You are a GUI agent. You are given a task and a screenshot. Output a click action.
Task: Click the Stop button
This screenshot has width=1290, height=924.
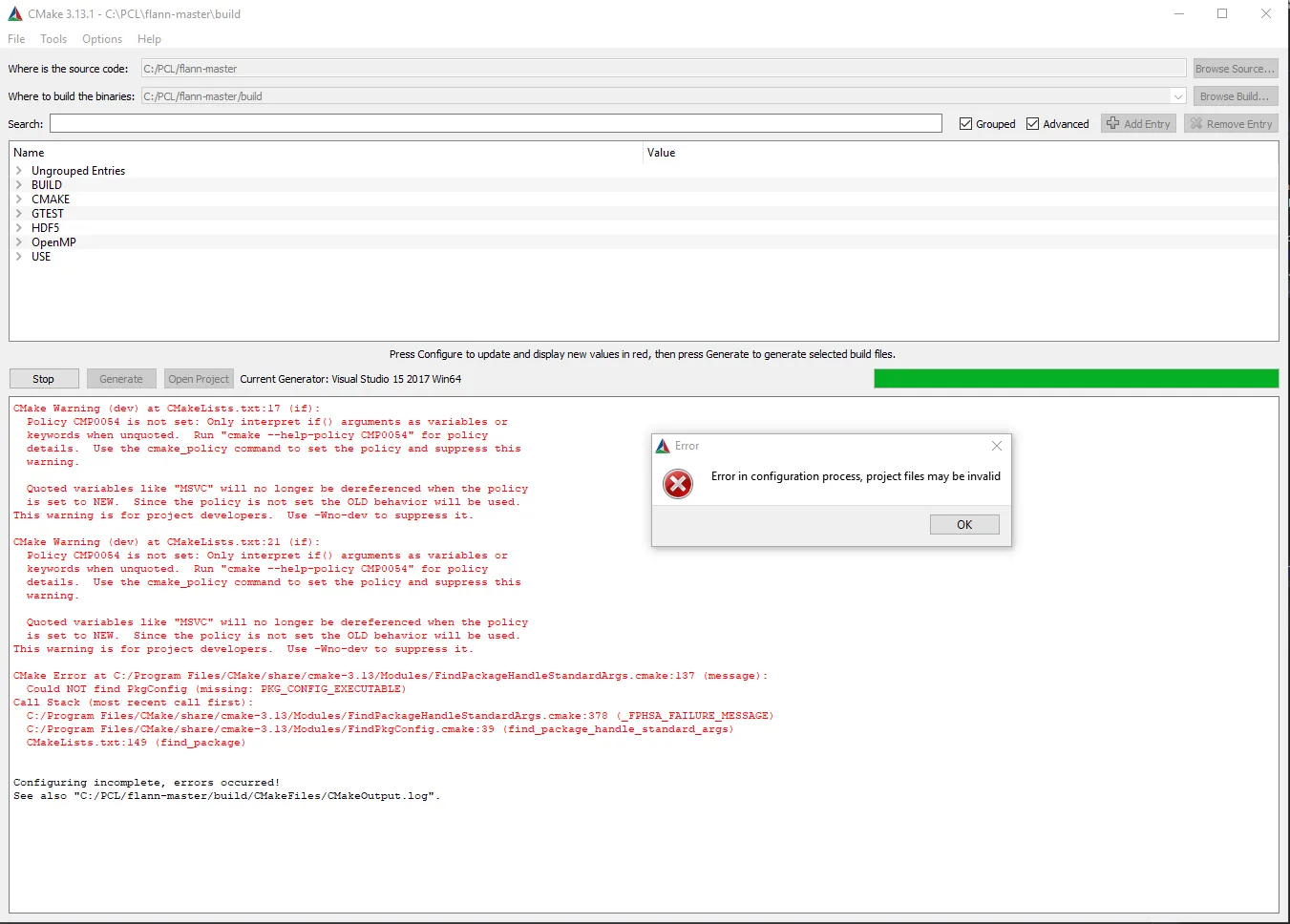44,379
